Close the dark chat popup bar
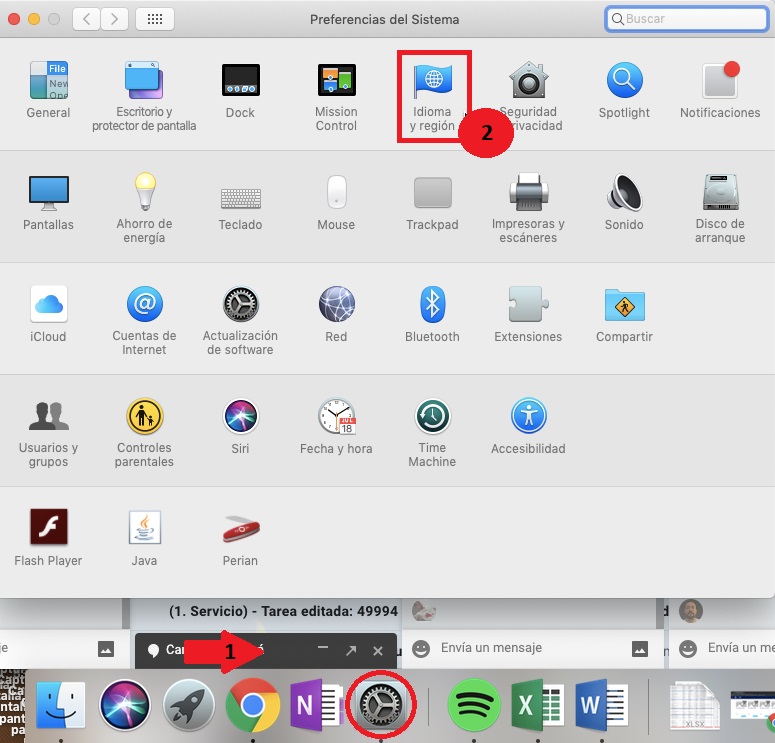Viewport: 775px width, 743px height. [x=378, y=651]
